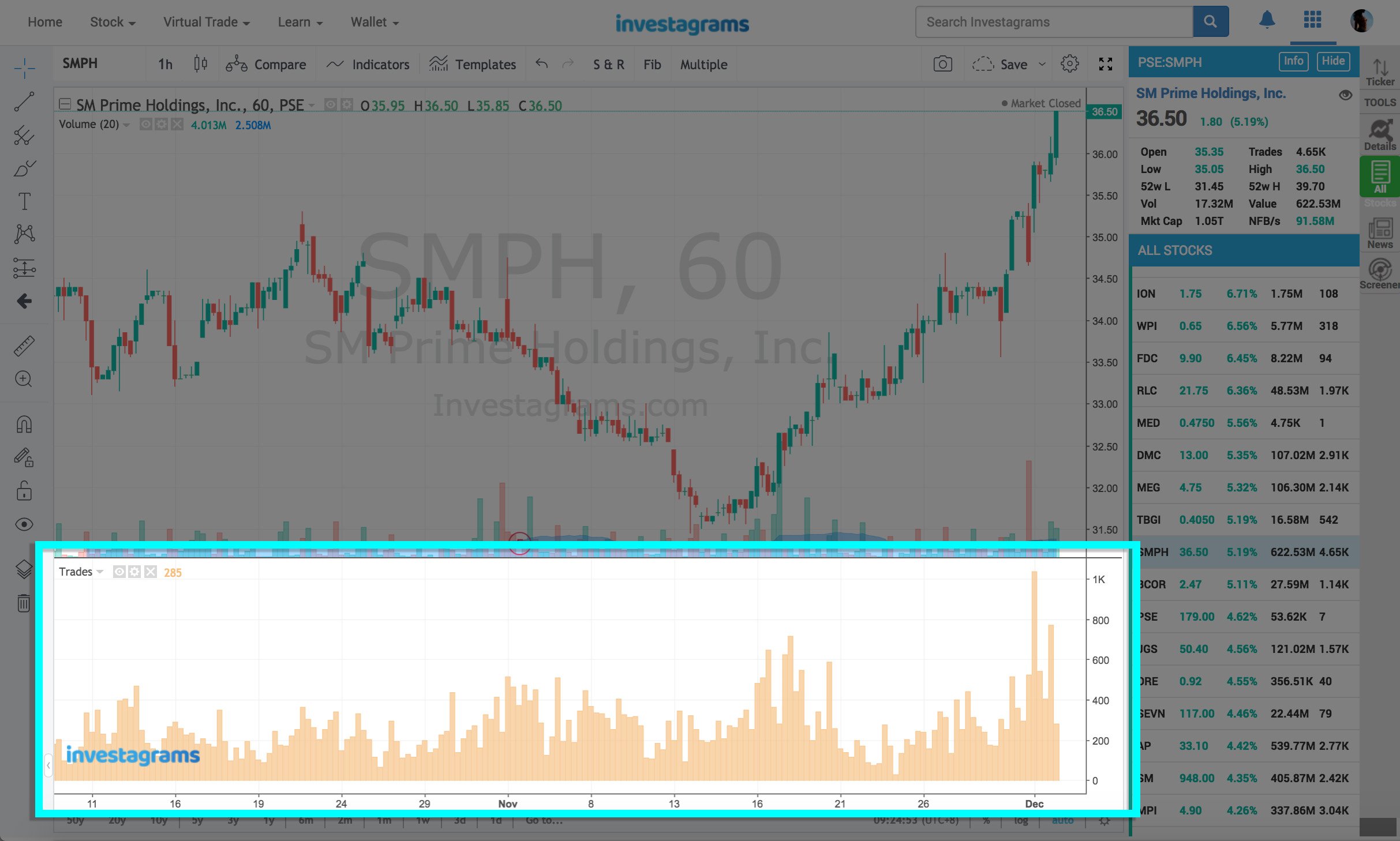Take a chart snapshot with the camera icon
The image size is (1400, 841).
tap(942, 63)
